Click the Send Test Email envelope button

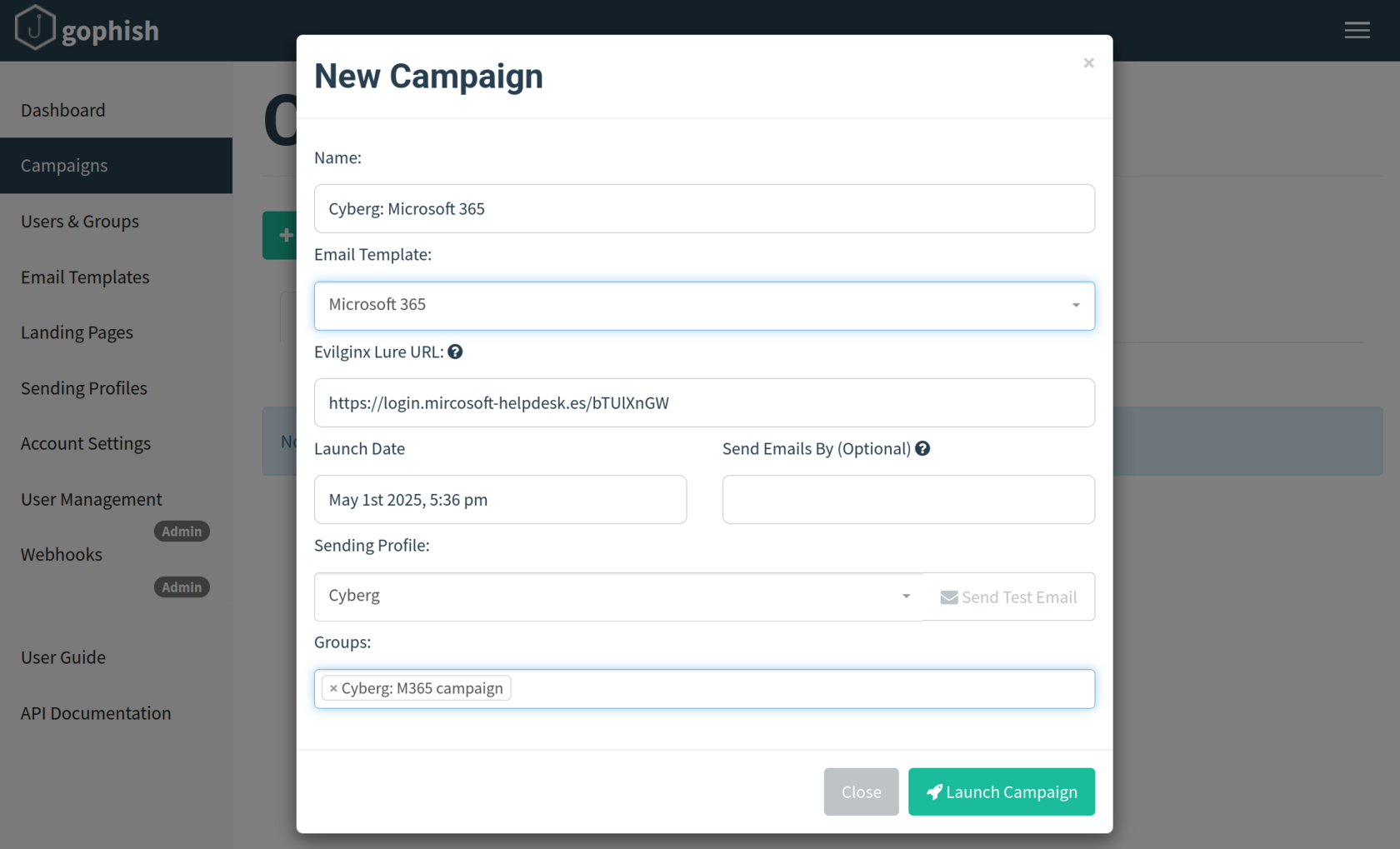coord(1008,597)
